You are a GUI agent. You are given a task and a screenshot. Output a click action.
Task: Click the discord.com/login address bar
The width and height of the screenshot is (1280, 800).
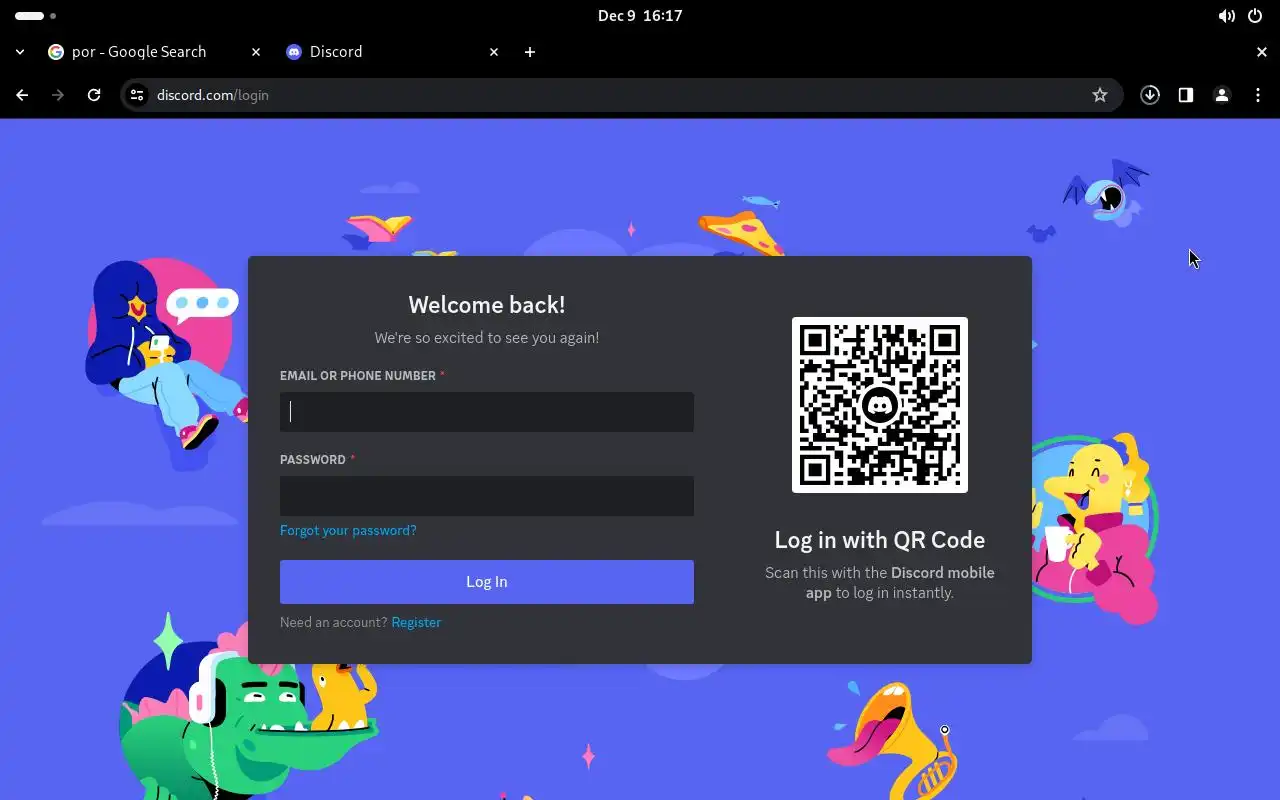click(620, 95)
